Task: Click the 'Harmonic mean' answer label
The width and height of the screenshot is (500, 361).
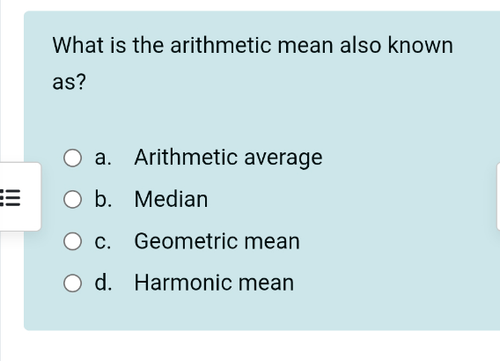Action: point(214,283)
